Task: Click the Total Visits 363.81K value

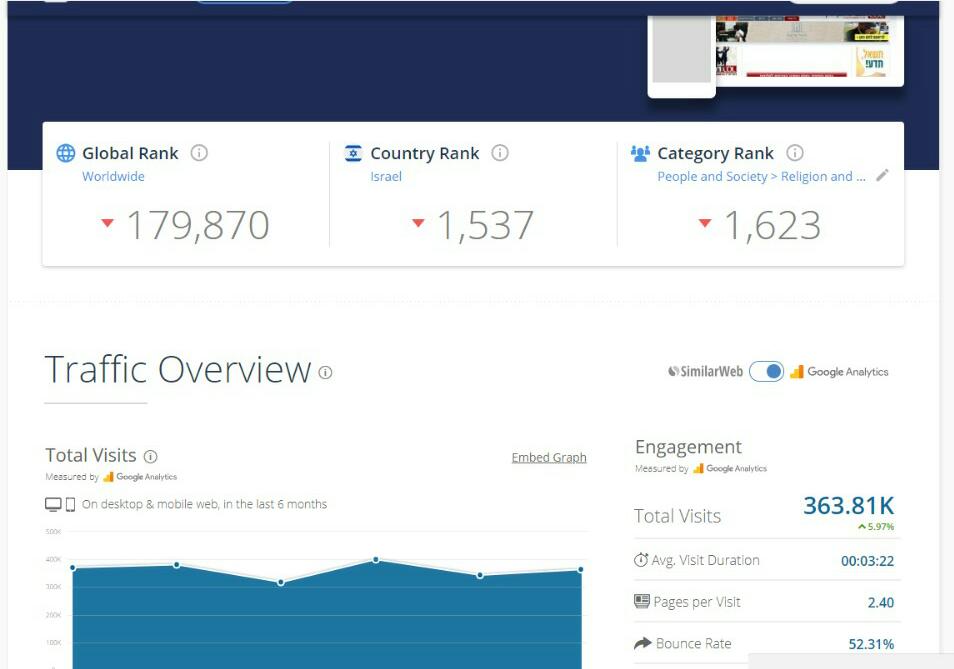Action: 848,506
